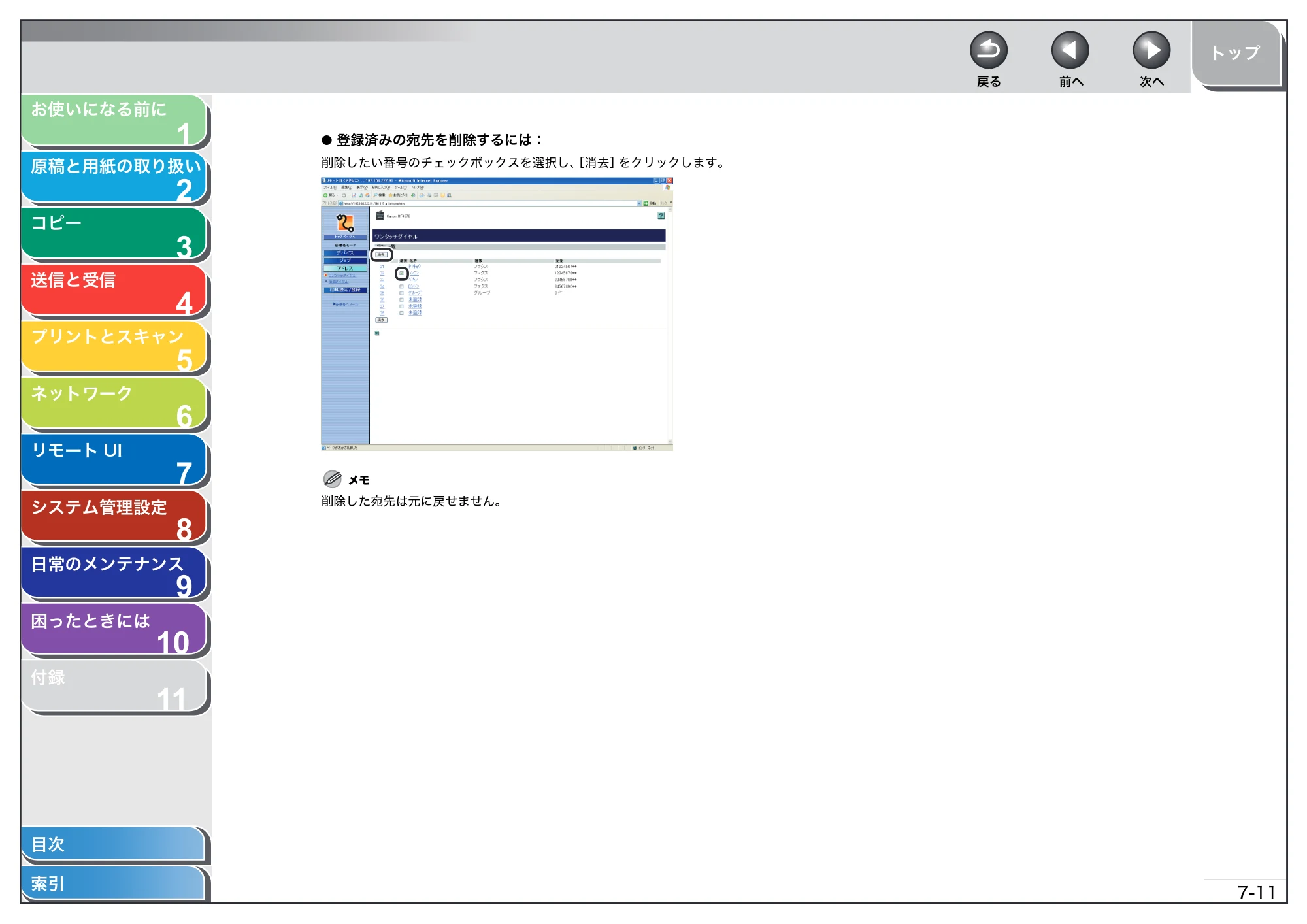Select 送信と受信 chapter 4
Screen dimensions: 1307x924
(114, 291)
